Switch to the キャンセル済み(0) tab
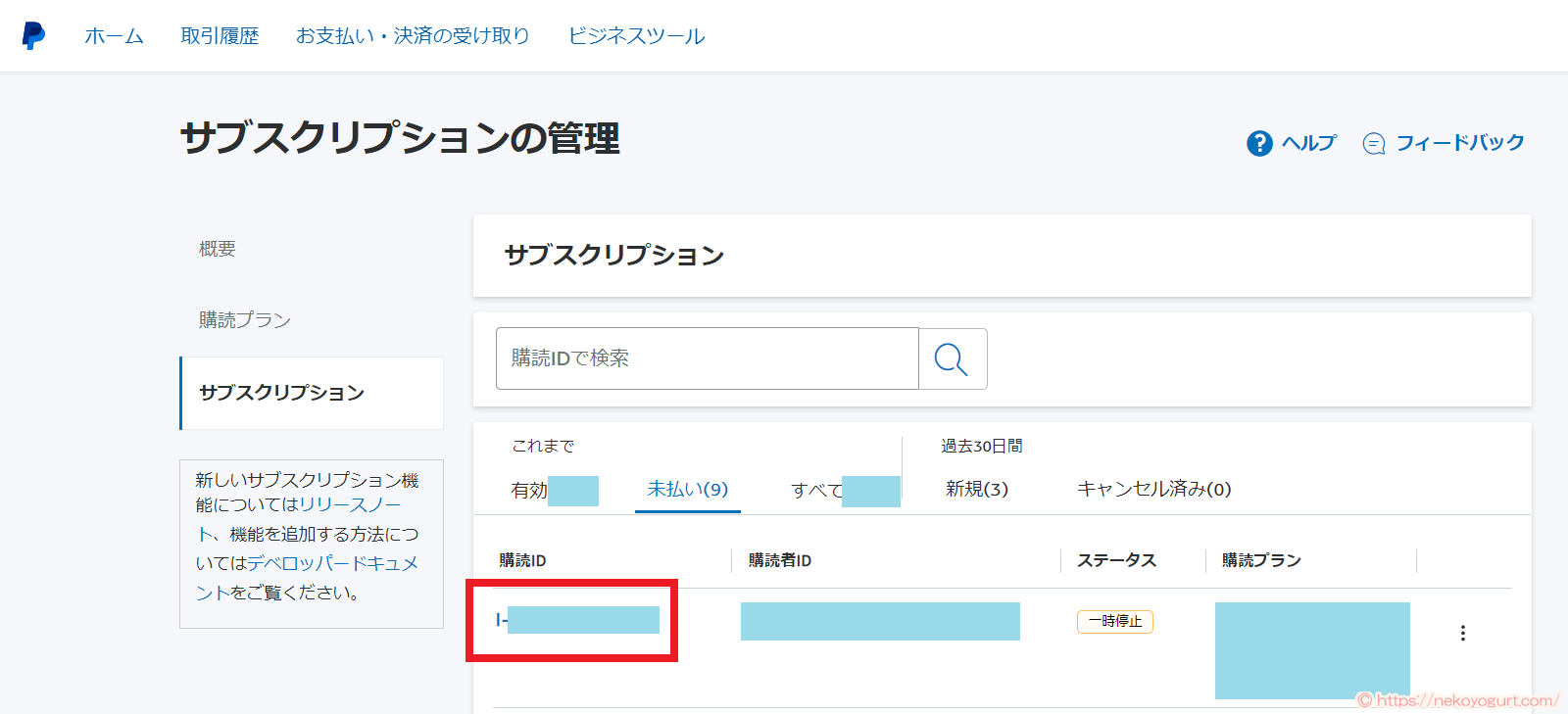 click(1154, 489)
